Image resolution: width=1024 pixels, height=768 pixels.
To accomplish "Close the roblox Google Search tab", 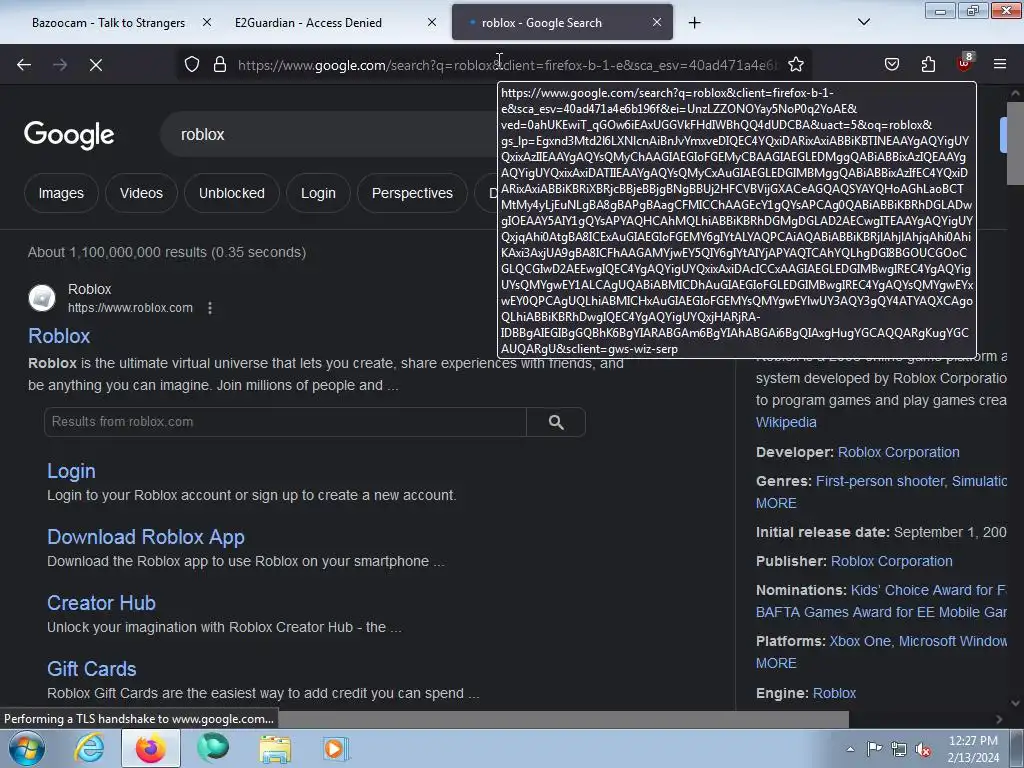I will point(657,22).
